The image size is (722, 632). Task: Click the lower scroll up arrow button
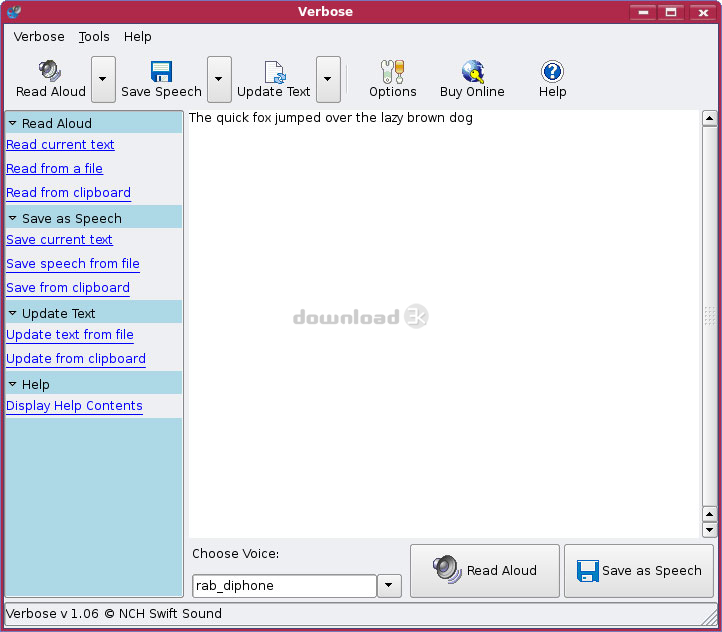[x=709, y=514]
